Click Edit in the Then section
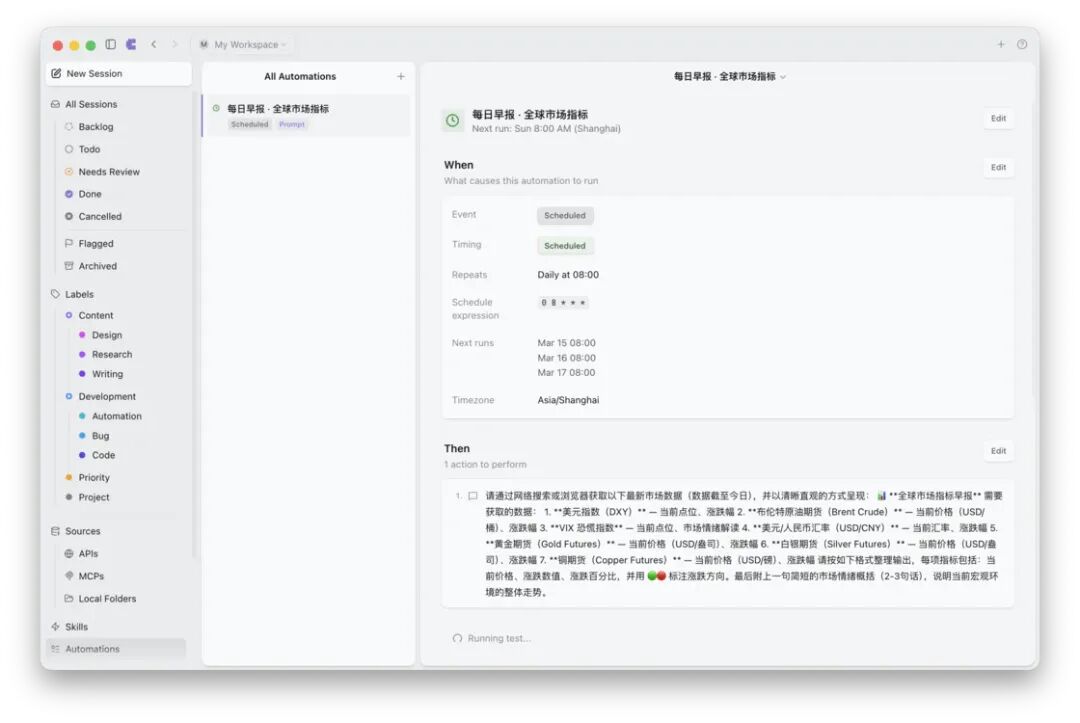 point(998,451)
